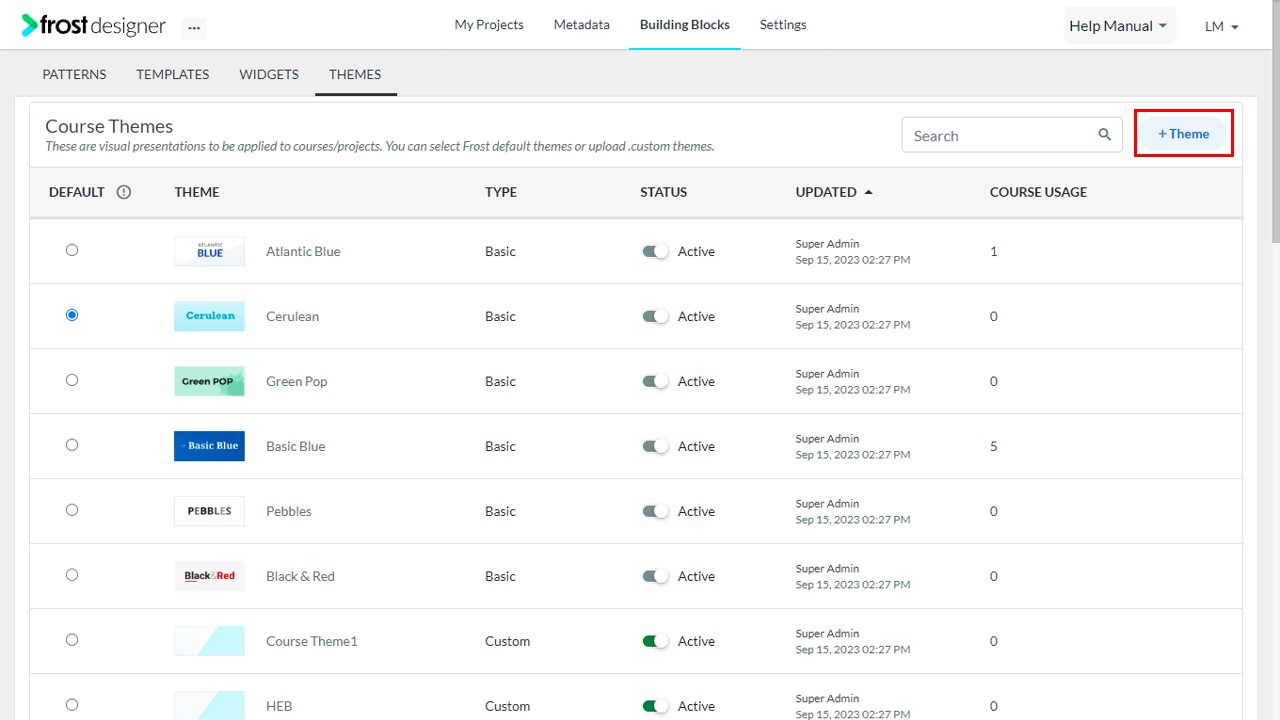Open the Atlantic Blue theme thumbnail

click(209, 251)
